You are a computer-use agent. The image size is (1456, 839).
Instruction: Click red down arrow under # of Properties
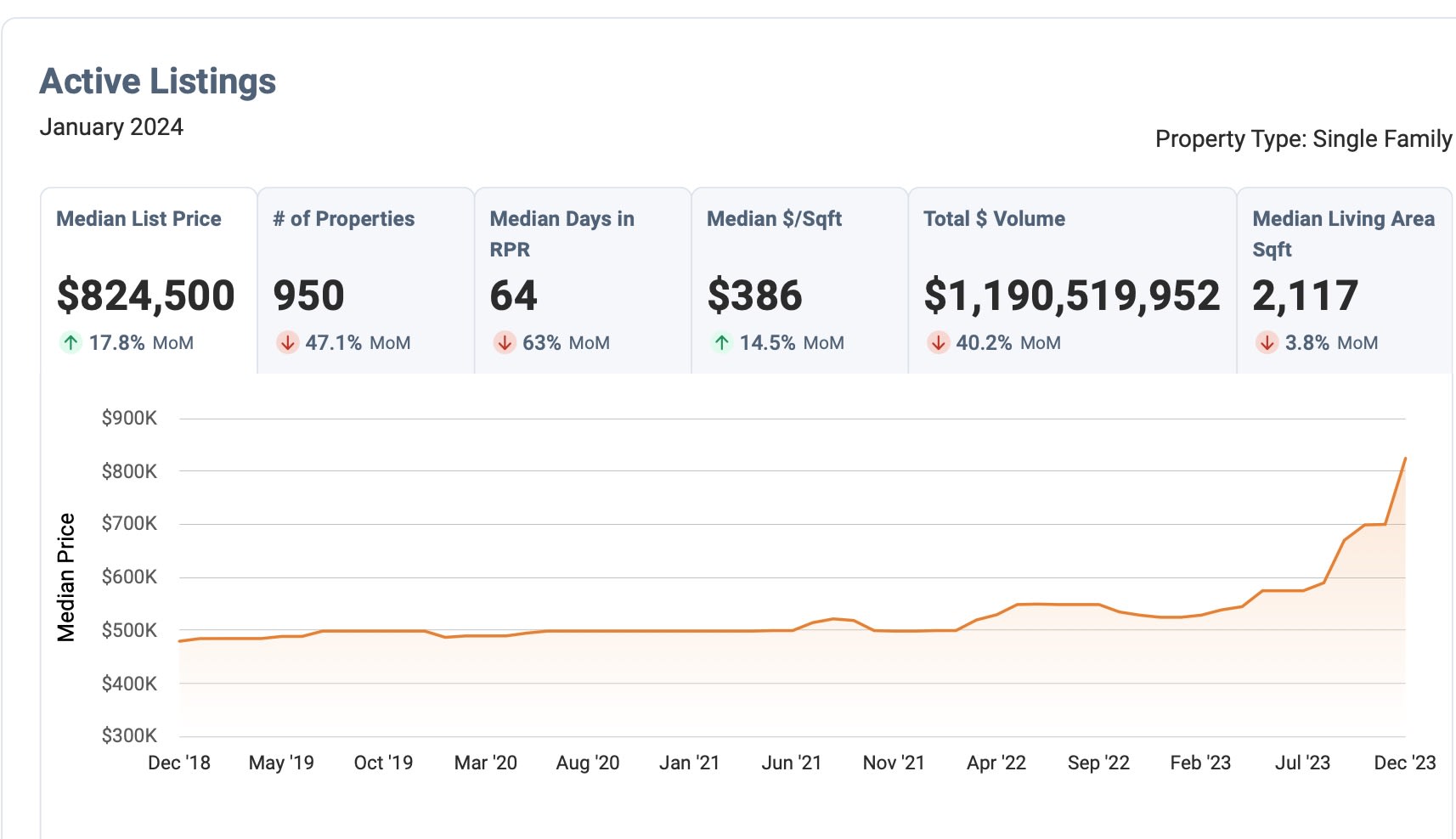tap(288, 343)
